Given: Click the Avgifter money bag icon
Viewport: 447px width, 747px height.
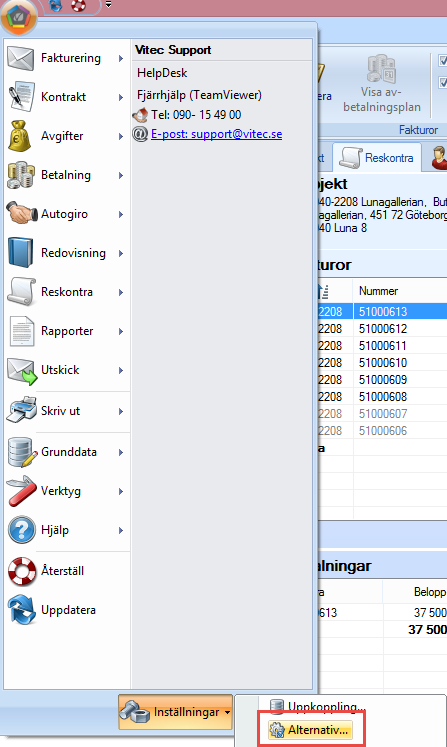Looking at the screenshot, I should click(x=19, y=136).
